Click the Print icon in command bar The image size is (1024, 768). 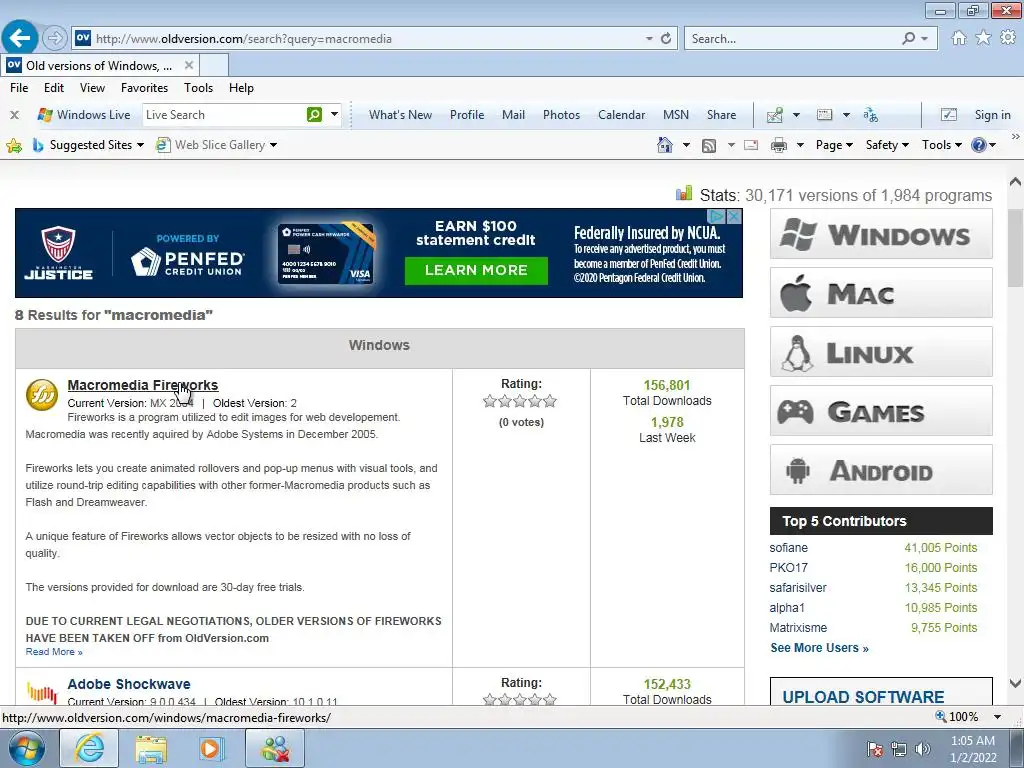click(778, 145)
